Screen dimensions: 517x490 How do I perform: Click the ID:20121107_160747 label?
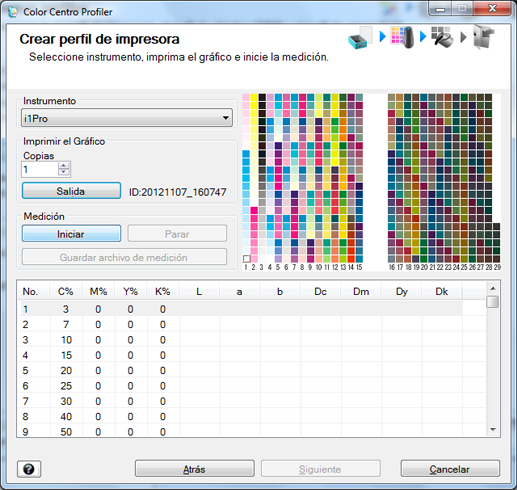[178, 192]
